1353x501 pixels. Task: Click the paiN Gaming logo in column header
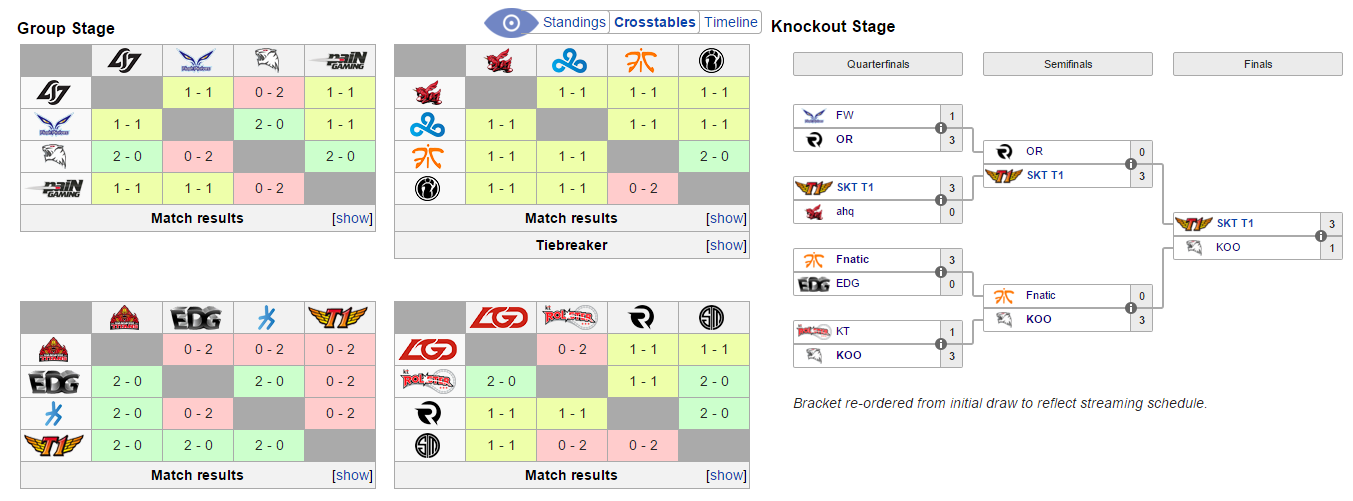coord(339,62)
